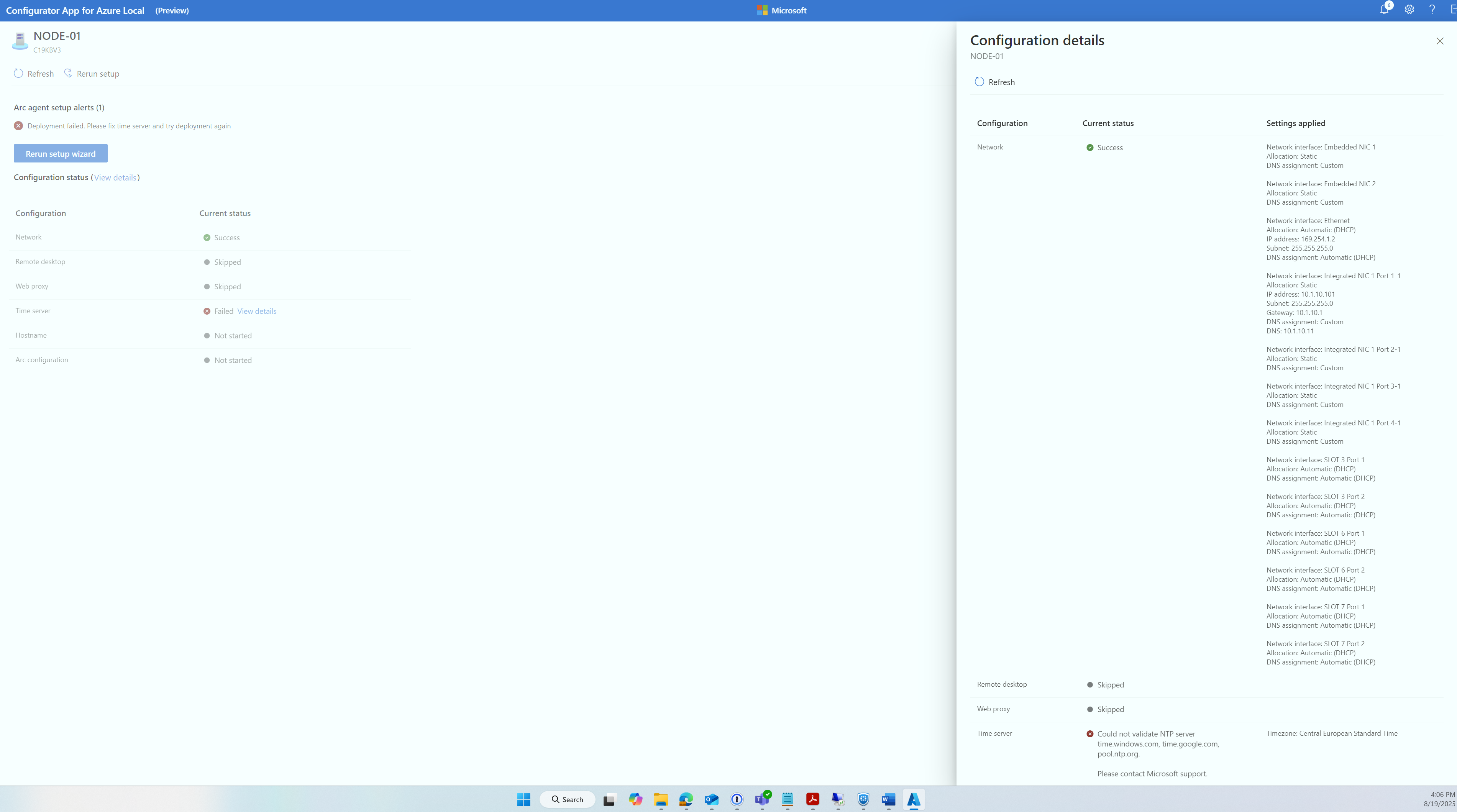Click DNS: 10.1.10.11 text
Image resolution: width=1457 pixels, height=812 pixels.
tap(1290, 331)
